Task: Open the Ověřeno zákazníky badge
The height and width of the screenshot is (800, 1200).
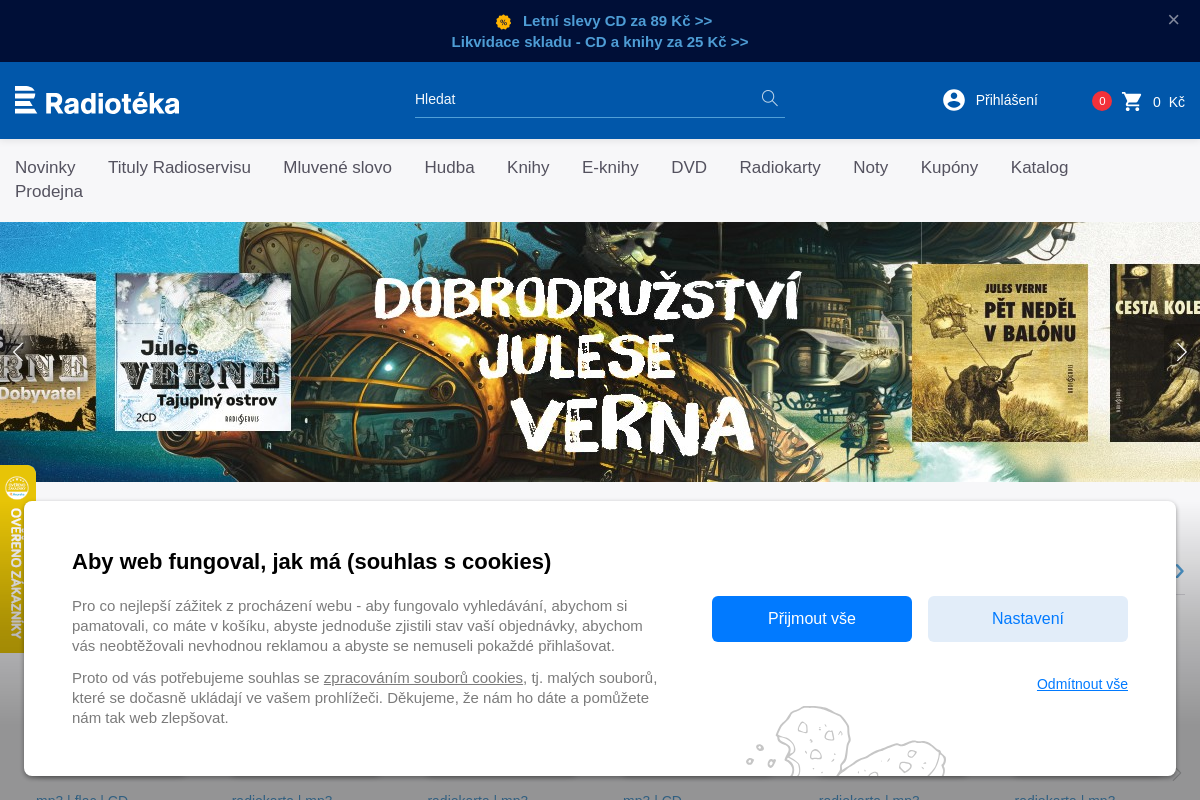Action: [x=17, y=559]
